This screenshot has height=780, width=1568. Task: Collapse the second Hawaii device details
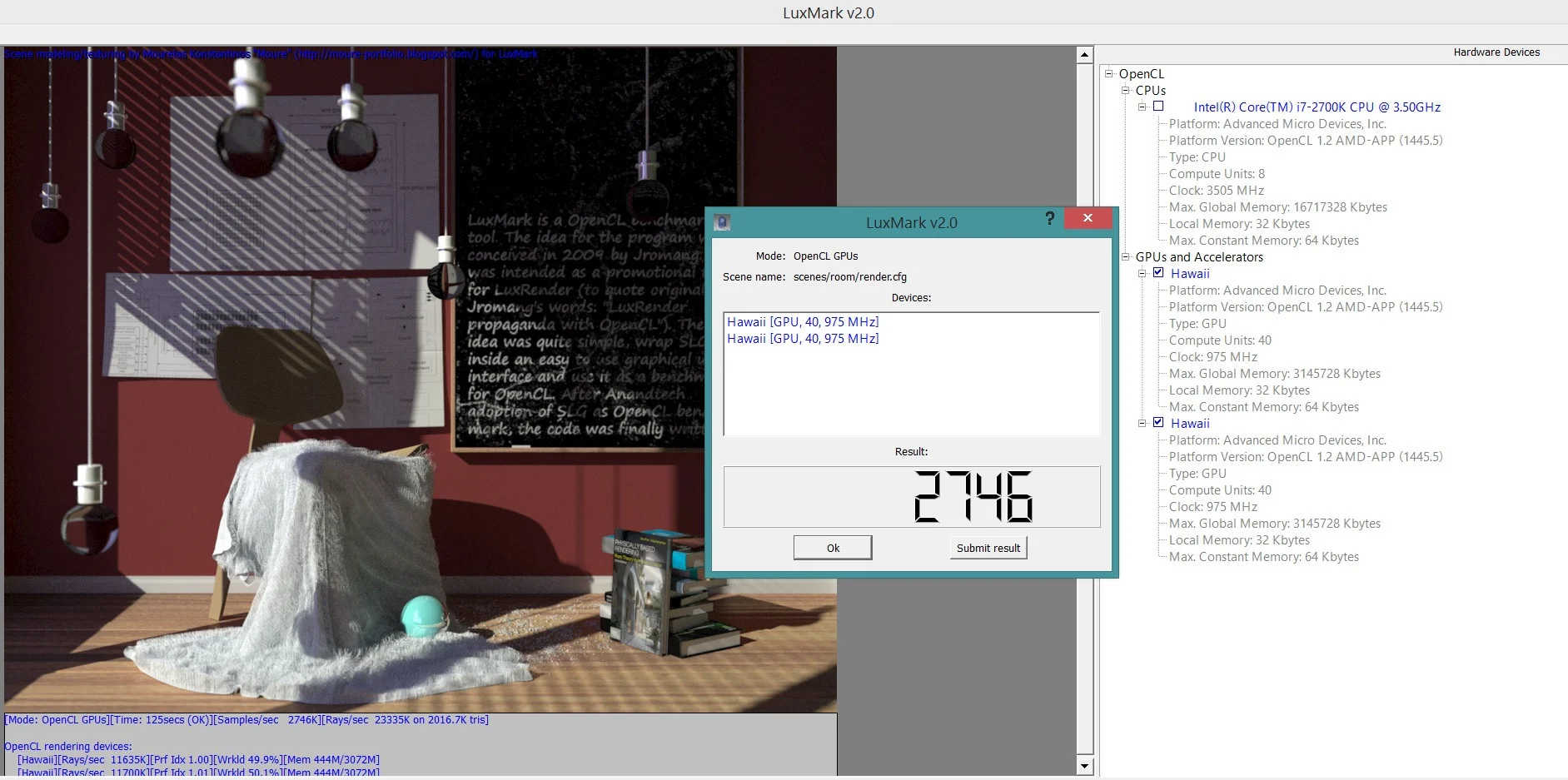tap(1142, 423)
